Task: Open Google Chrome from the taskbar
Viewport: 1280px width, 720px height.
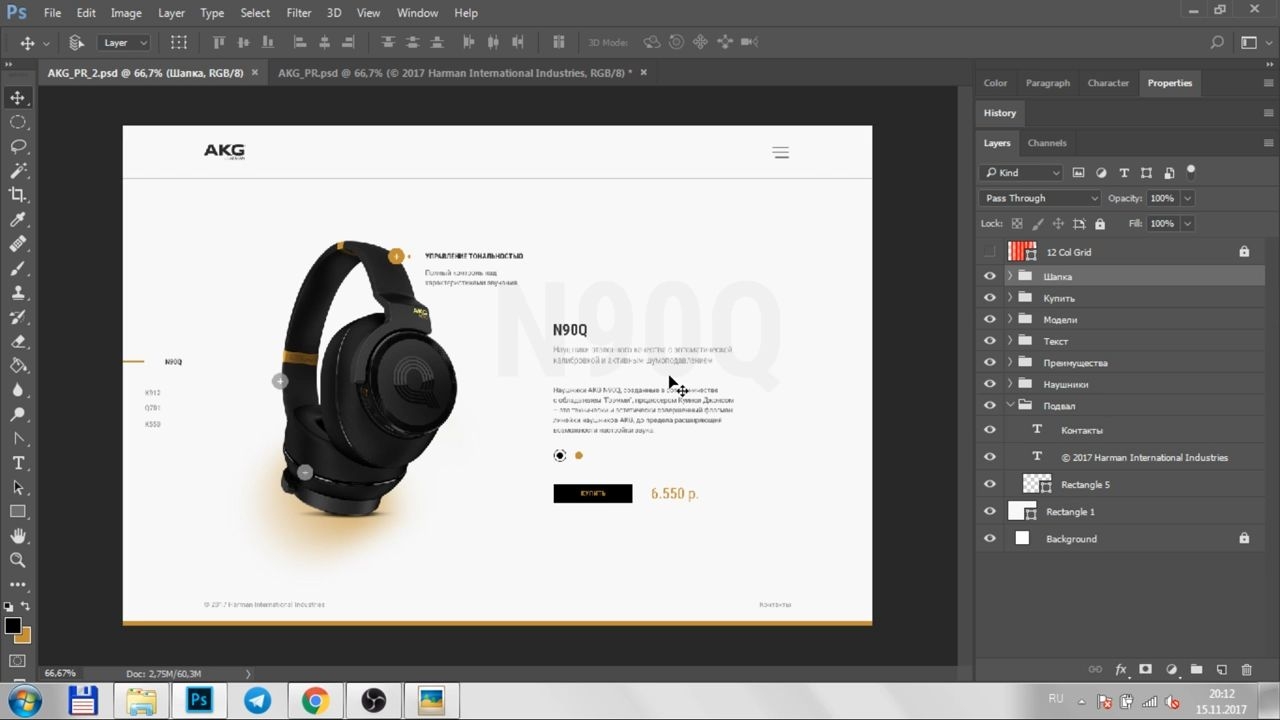Action: [x=315, y=700]
